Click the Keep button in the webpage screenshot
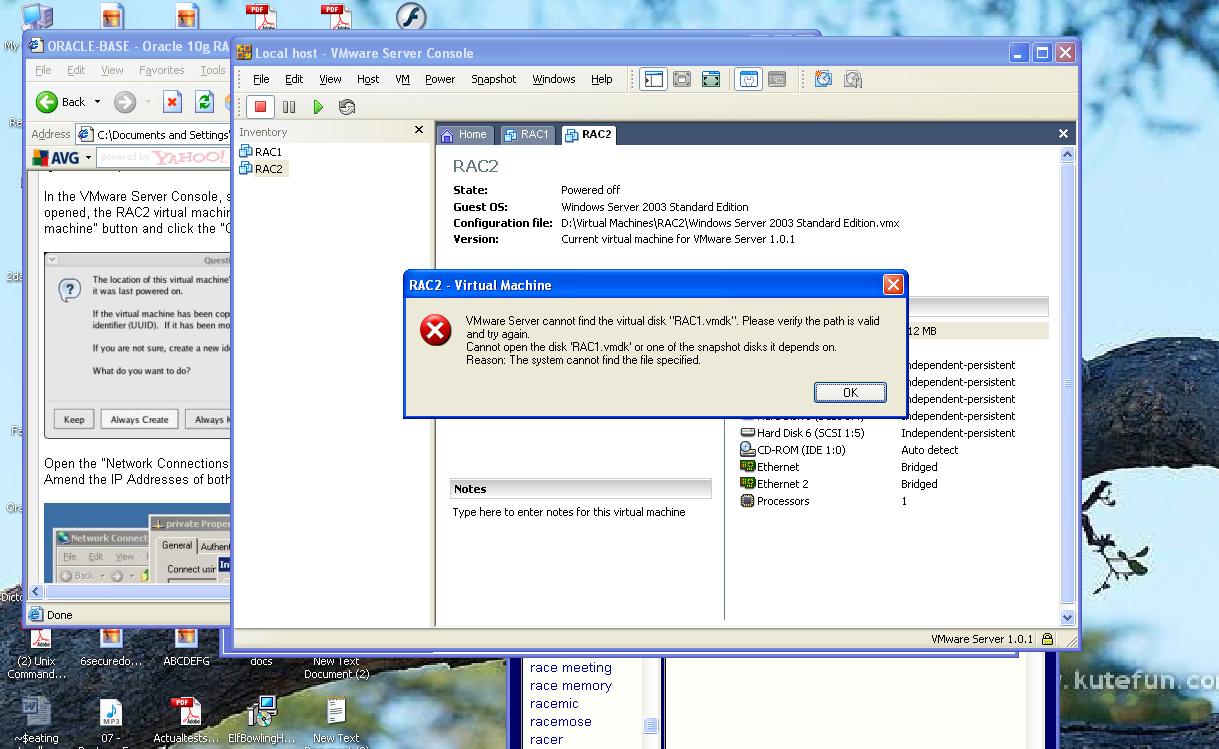Image resolution: width=1219 pixels, height=749 pixels. point(74,419)
